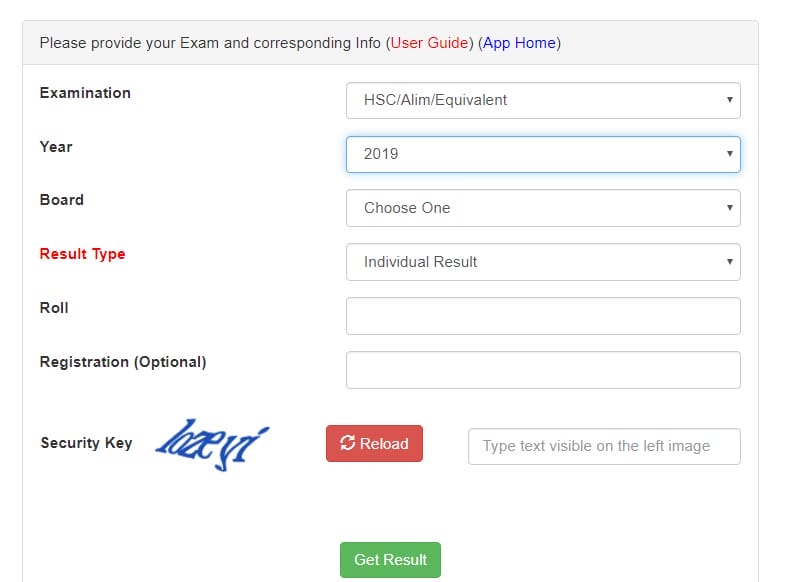Image resolution: width=808 pixels, height=582 pixels.
Task: Click the security key text field
Action: [x=604, y=446]
